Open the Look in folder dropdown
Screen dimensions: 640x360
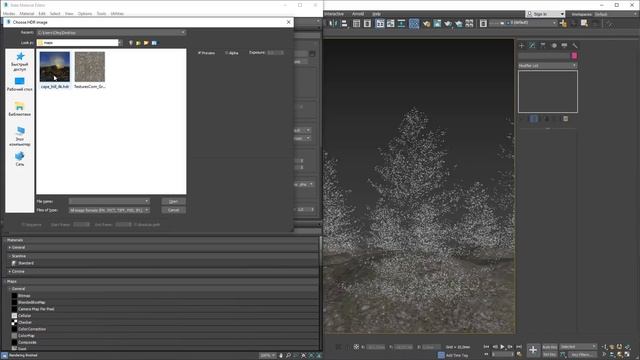click(80, 42)
